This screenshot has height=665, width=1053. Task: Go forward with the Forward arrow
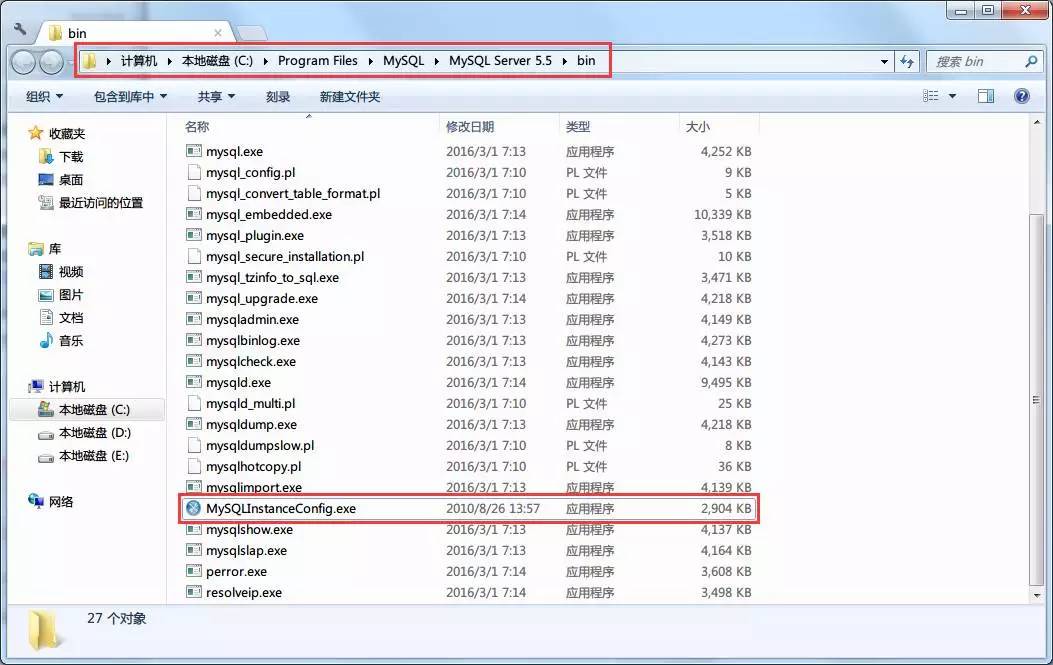pyautogui.click(x=51, y=62)
